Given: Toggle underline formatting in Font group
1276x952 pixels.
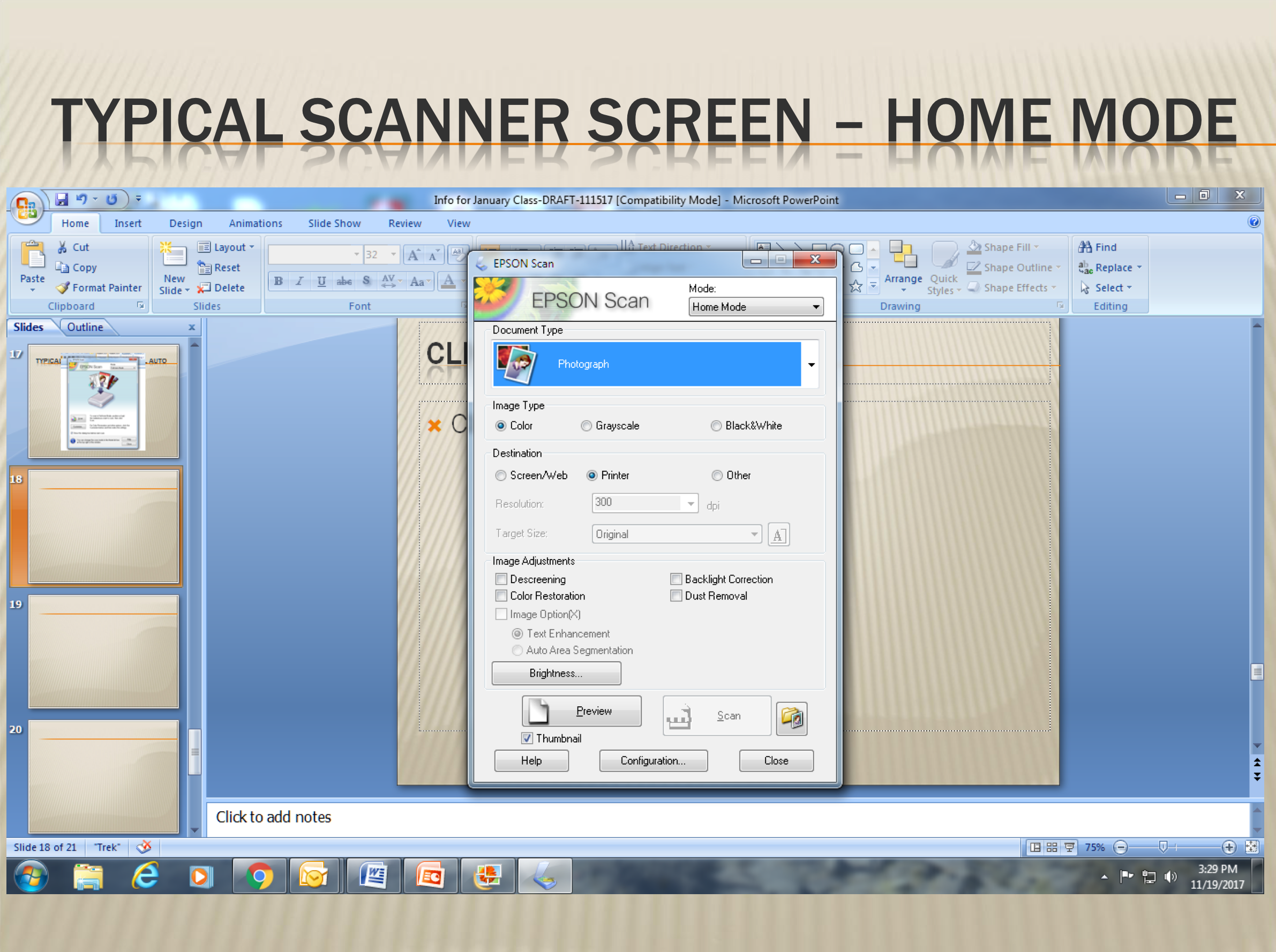Looking at the screenshot, I should 321,281.
